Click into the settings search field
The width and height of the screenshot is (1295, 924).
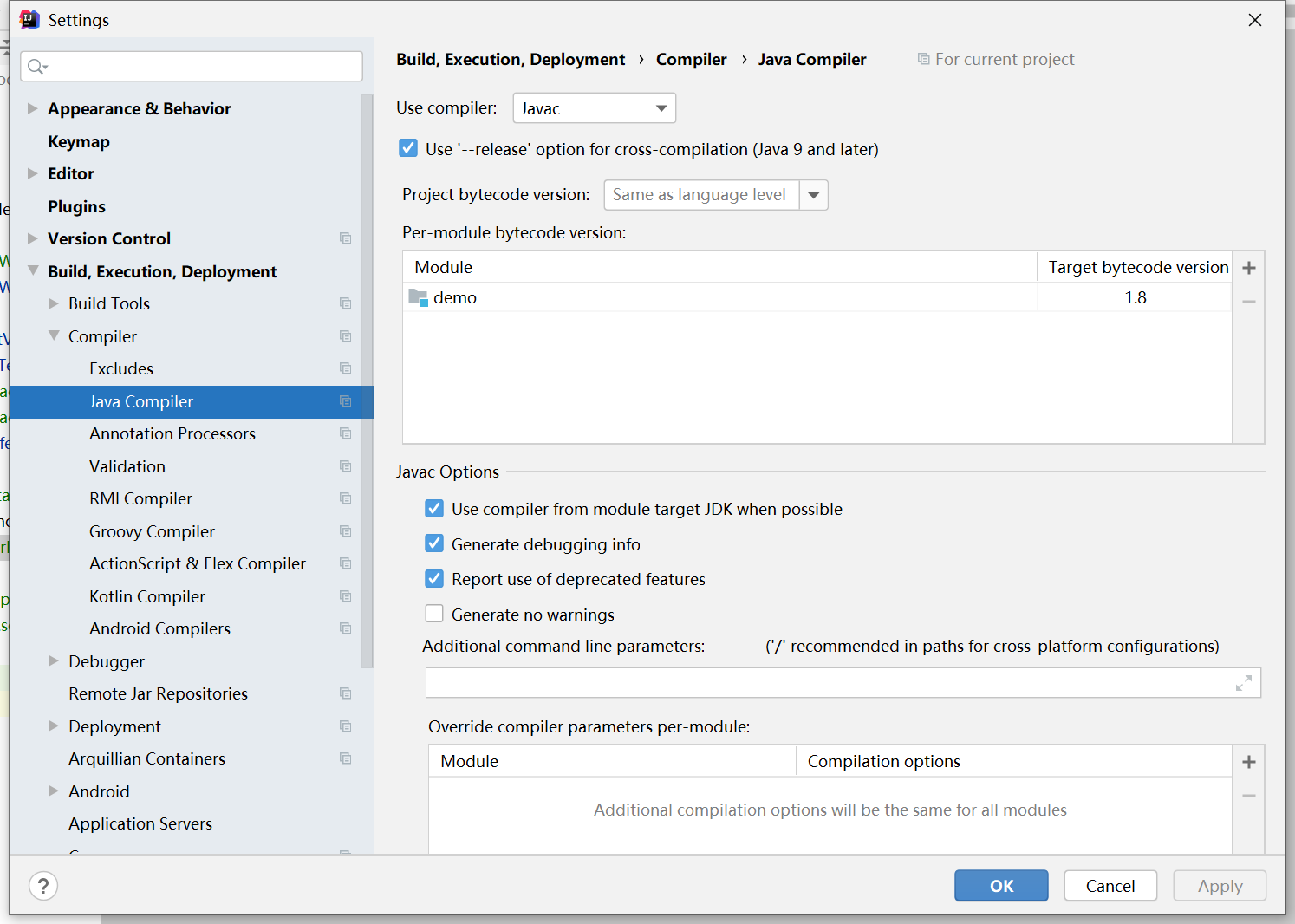(192, 67)
